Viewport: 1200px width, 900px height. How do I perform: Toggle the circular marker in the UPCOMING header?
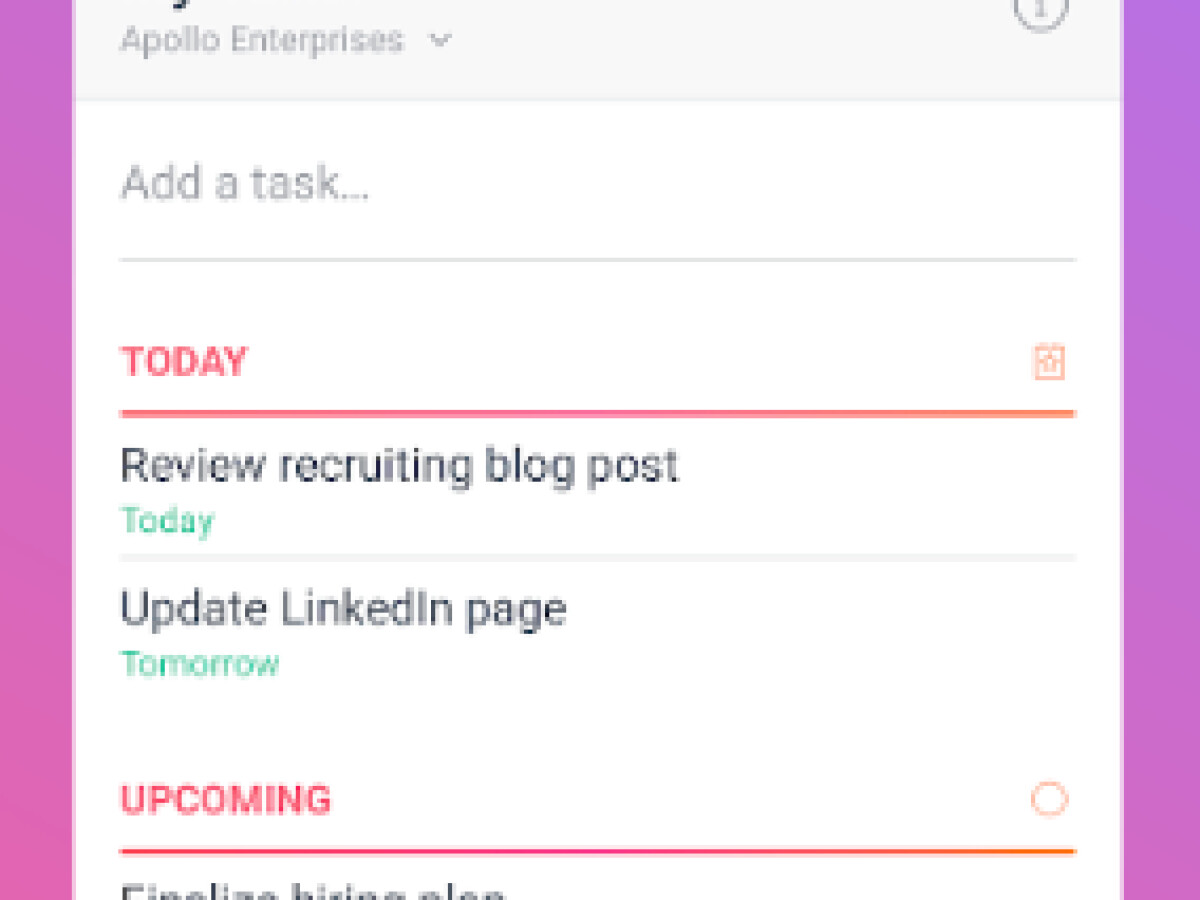coord(1048,800)
